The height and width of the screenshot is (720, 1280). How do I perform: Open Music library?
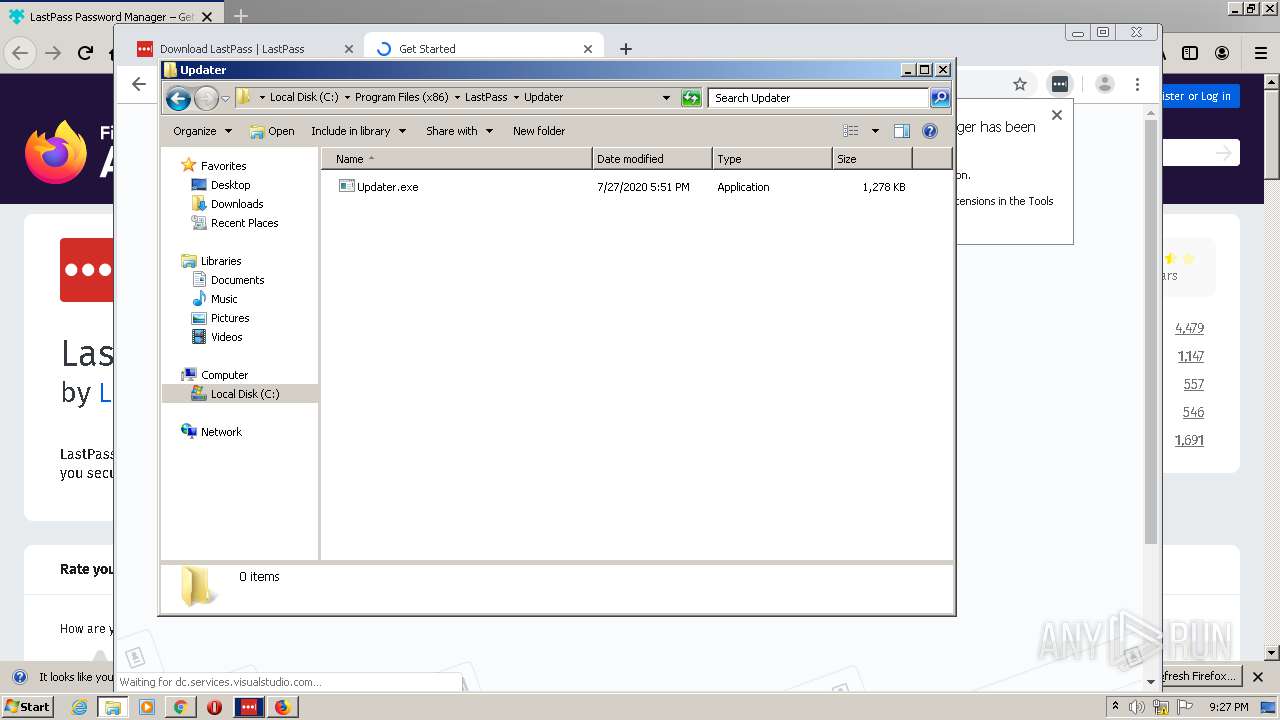tap(224, 299)
